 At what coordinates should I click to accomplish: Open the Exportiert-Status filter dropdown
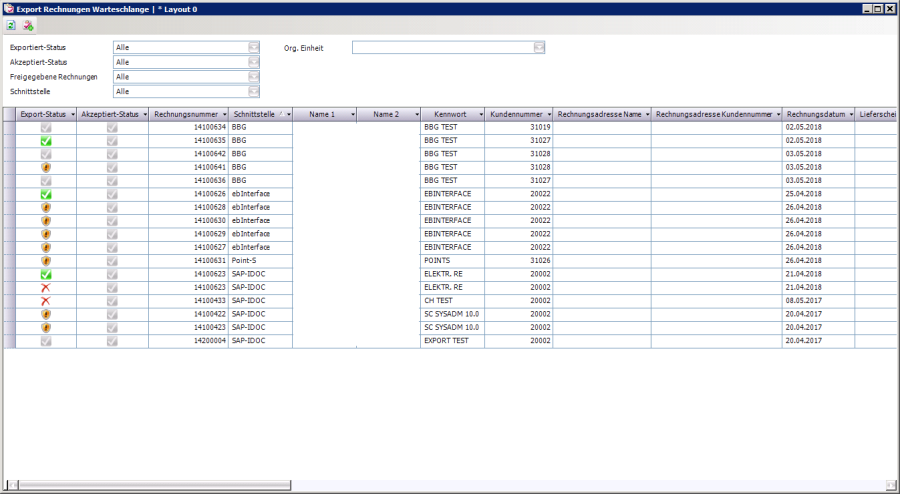254,47
